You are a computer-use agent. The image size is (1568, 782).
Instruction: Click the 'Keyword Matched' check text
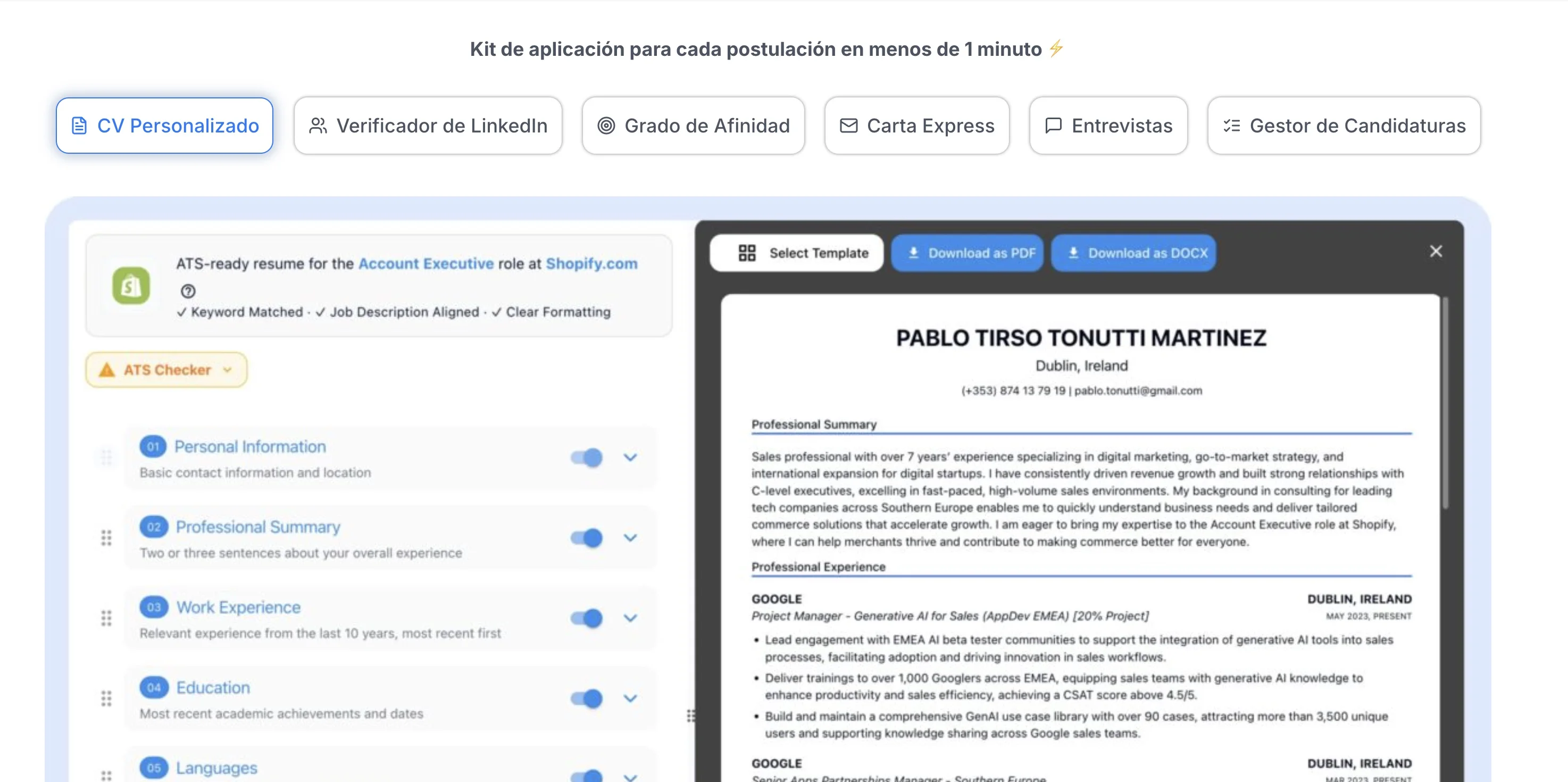click(x=240, y=312)
